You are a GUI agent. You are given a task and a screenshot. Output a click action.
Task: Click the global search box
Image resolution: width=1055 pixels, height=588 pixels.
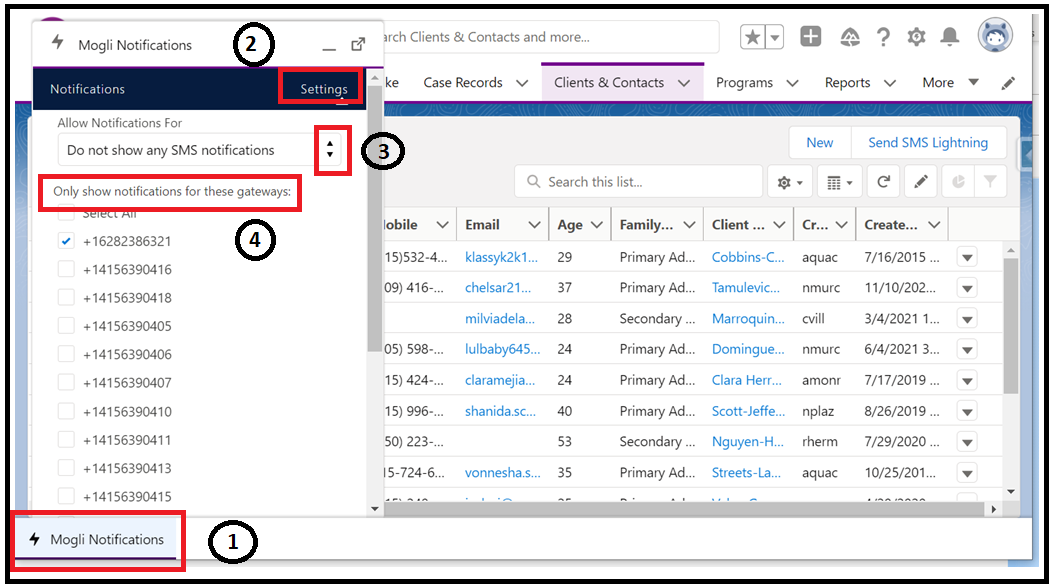point(550,37)
